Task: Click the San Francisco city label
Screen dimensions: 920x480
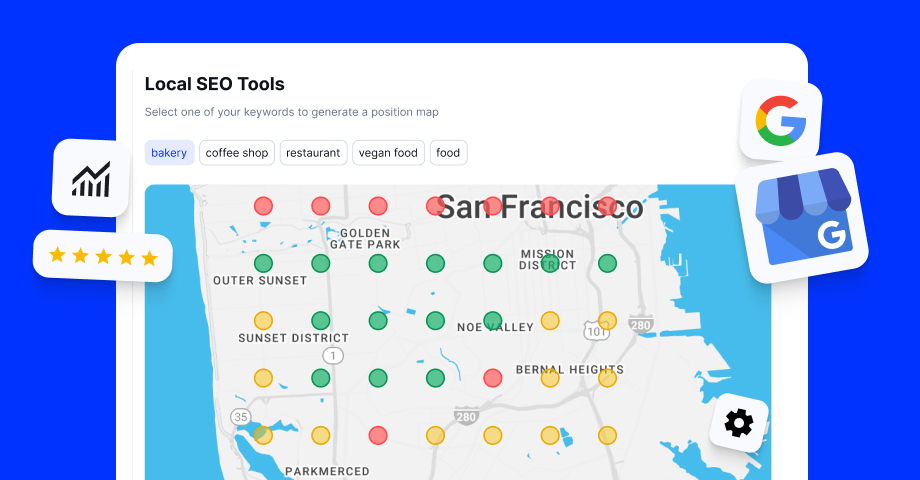Action: click(x=540, y=207)
